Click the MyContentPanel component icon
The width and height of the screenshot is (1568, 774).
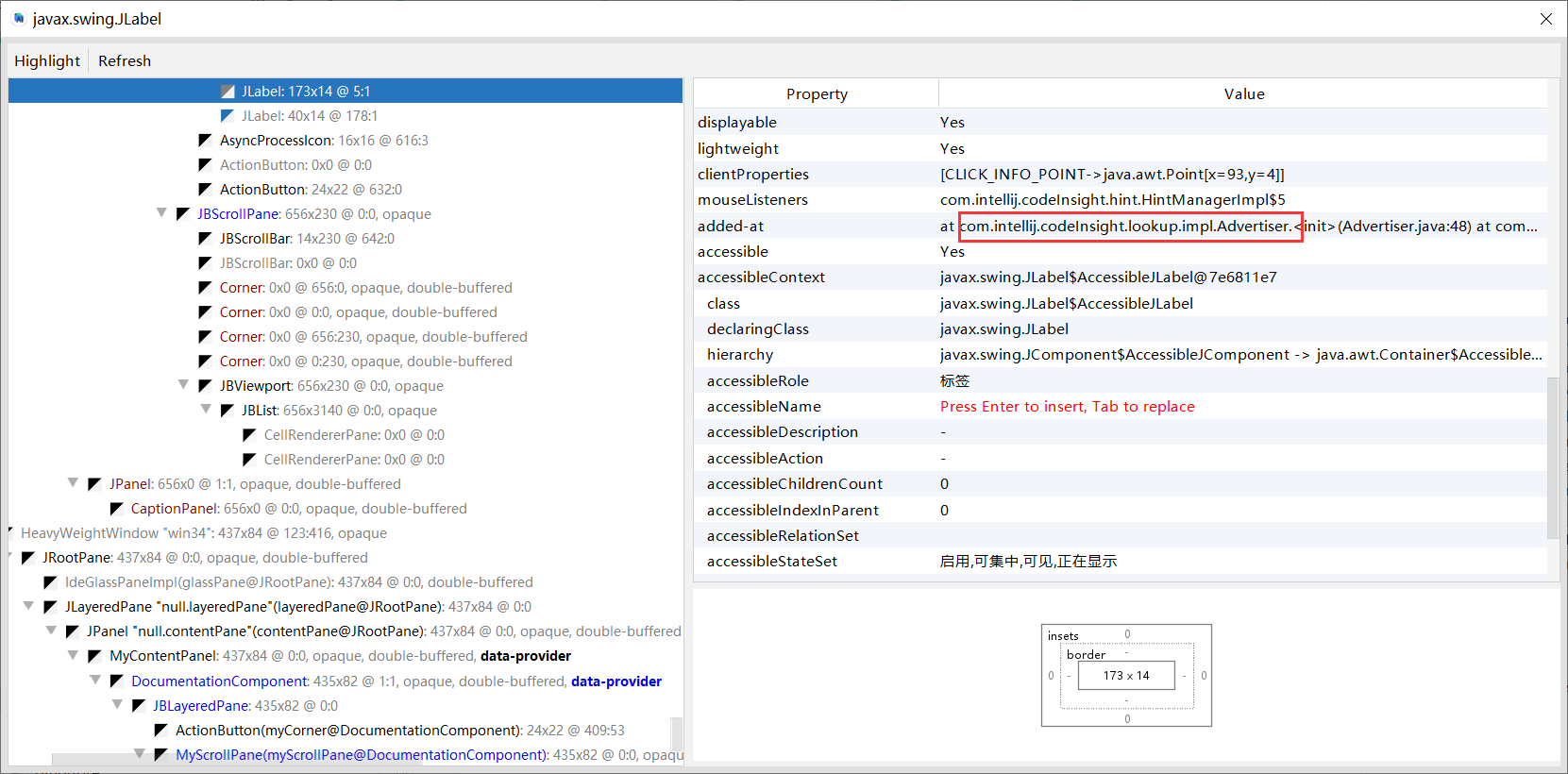[x=94, y=655]
